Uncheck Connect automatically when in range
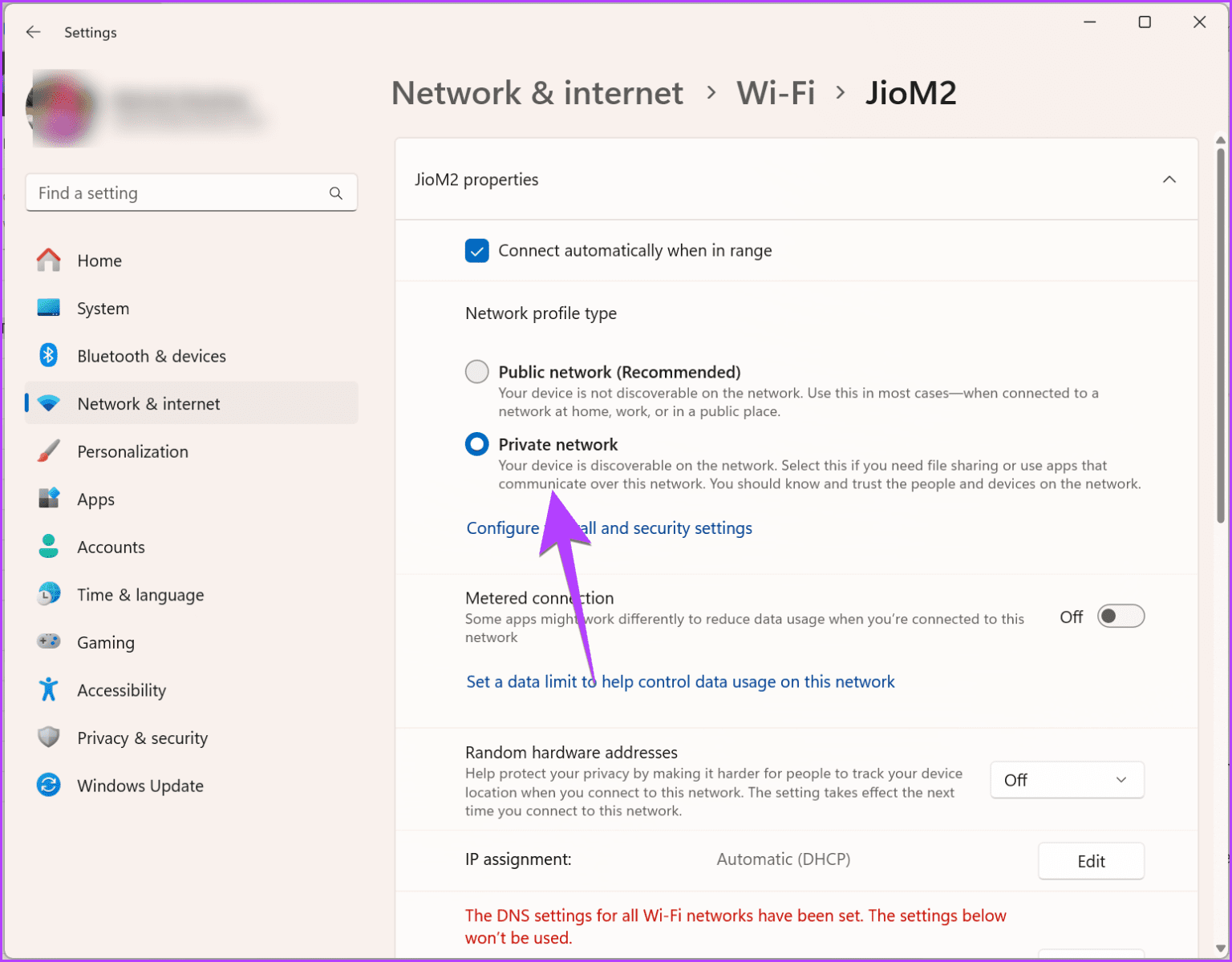The image size is (1232, 962). coord(477,251)
